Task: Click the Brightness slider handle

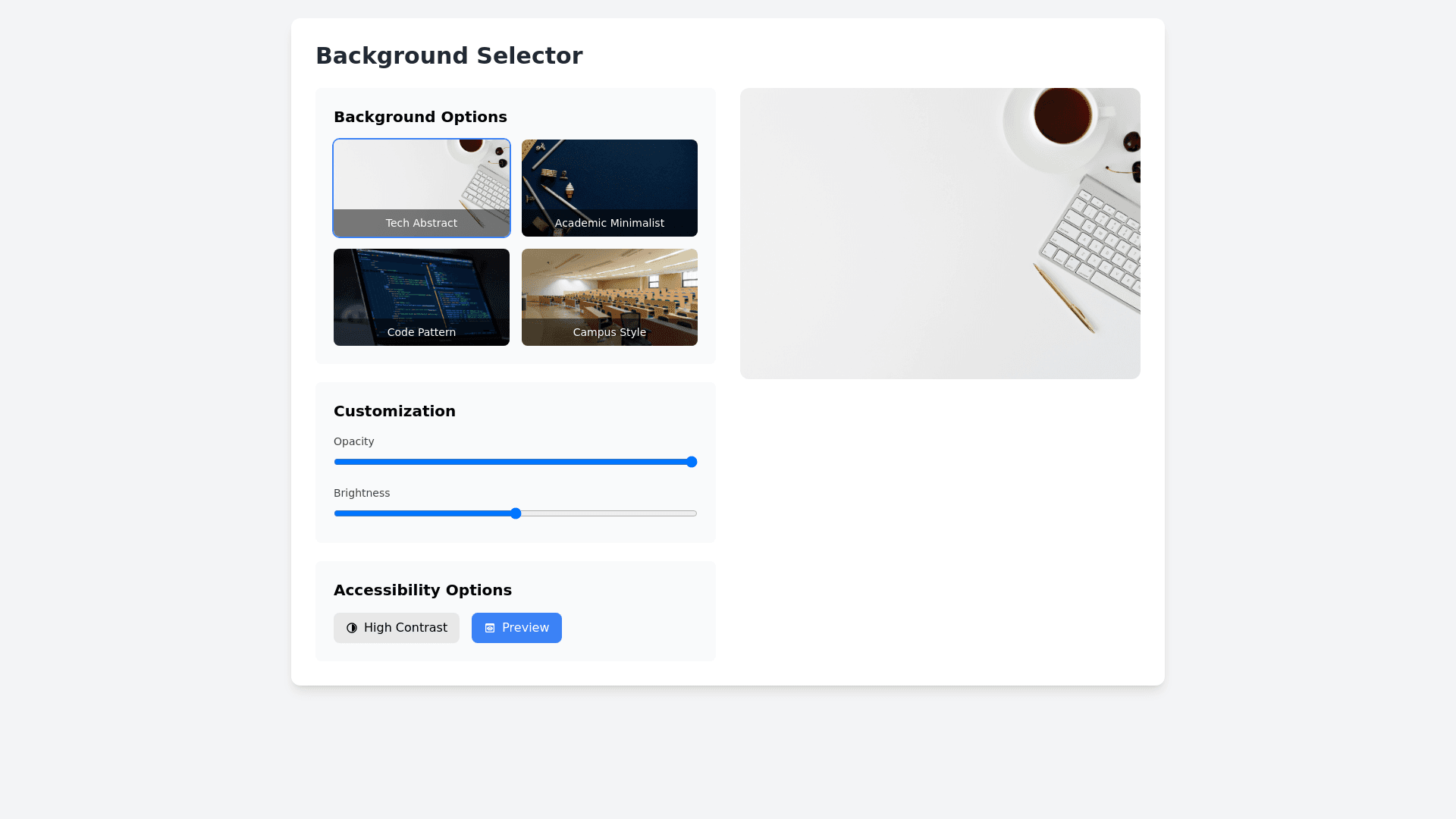Action: 516,513
